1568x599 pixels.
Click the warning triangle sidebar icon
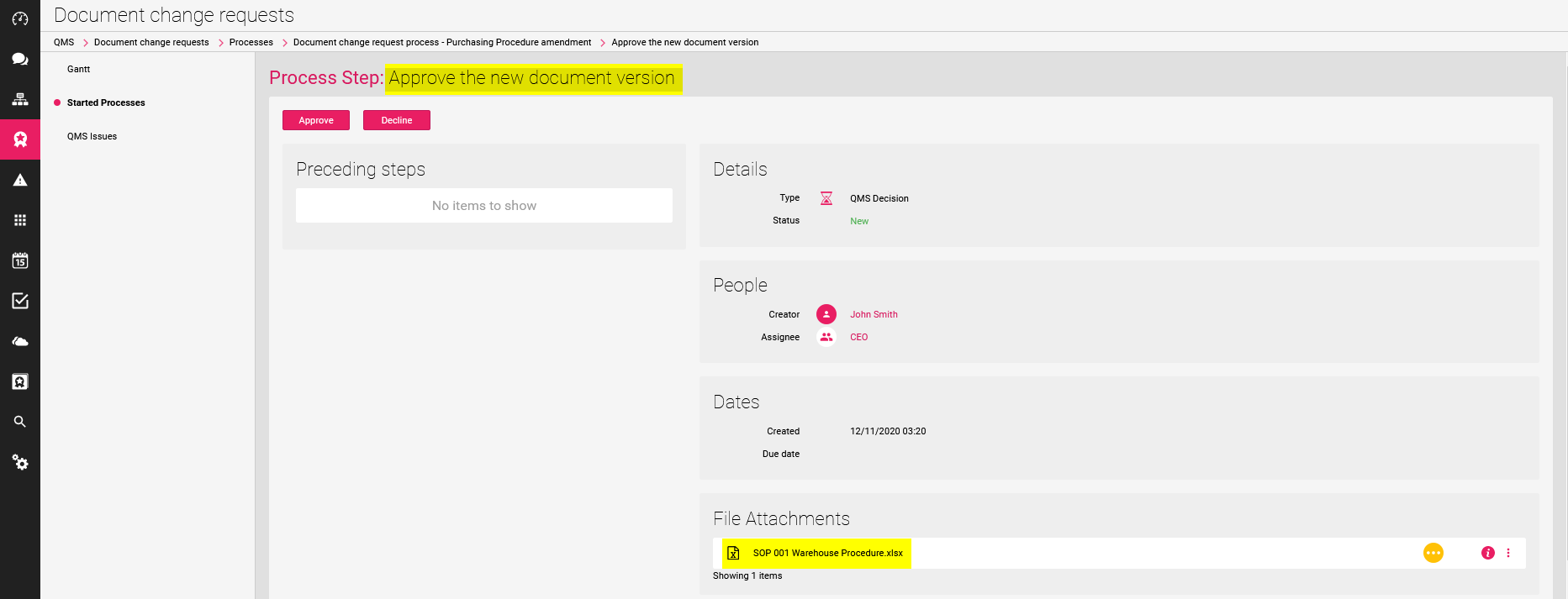pos(20,180)
